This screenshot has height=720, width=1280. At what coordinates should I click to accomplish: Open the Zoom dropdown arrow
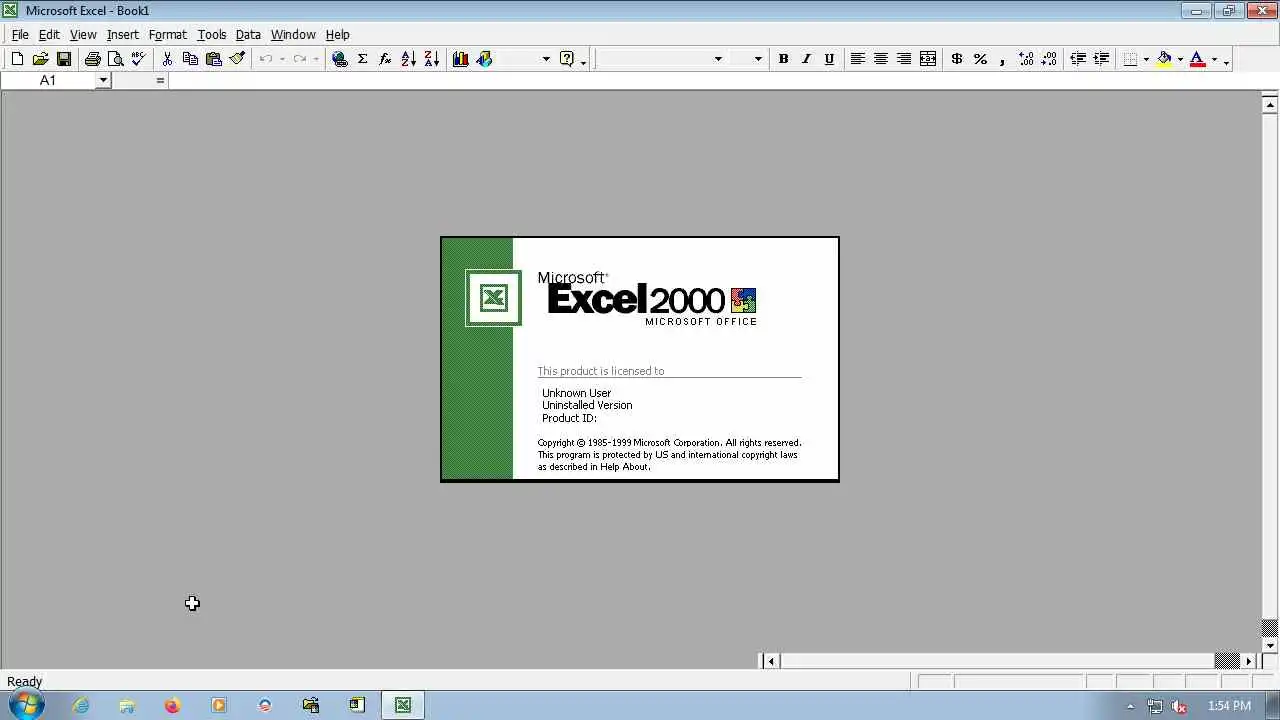point(546,59)
